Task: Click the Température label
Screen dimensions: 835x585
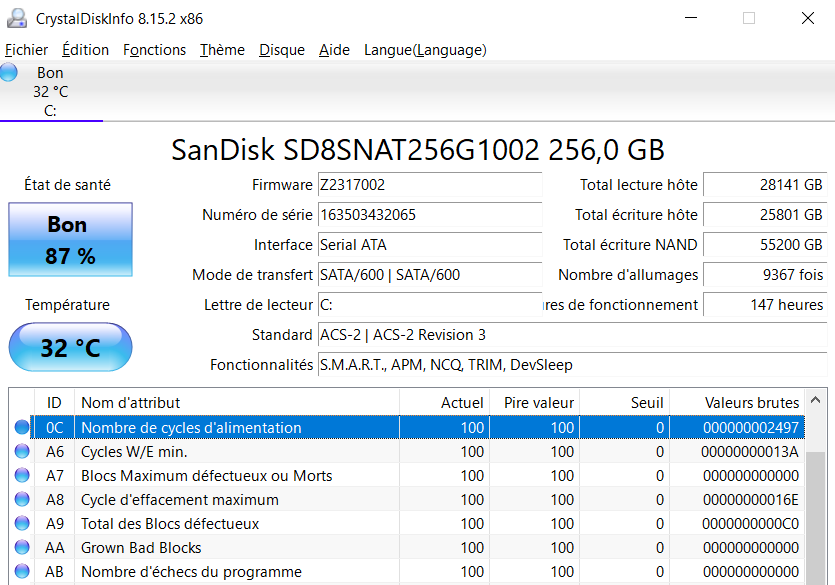Action: 68,304
